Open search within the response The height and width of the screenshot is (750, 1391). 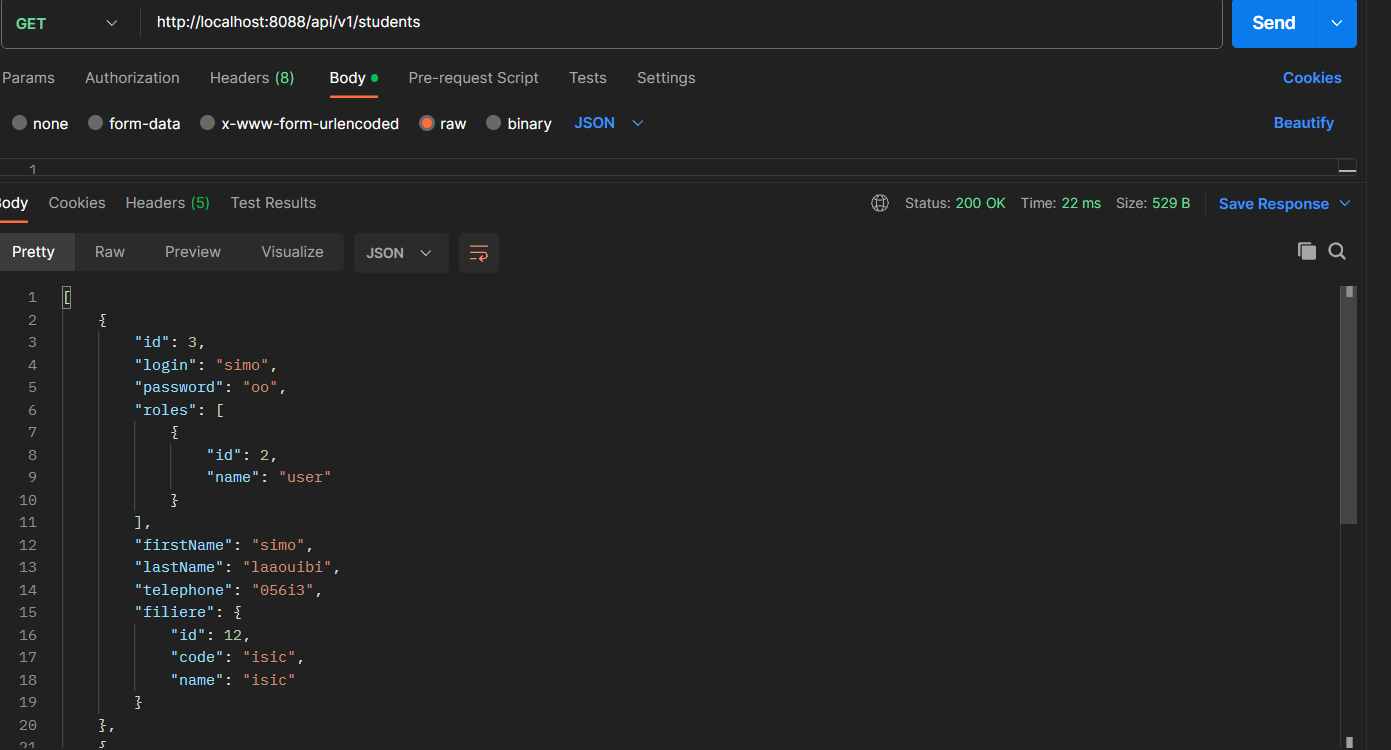coord(1337,251)
